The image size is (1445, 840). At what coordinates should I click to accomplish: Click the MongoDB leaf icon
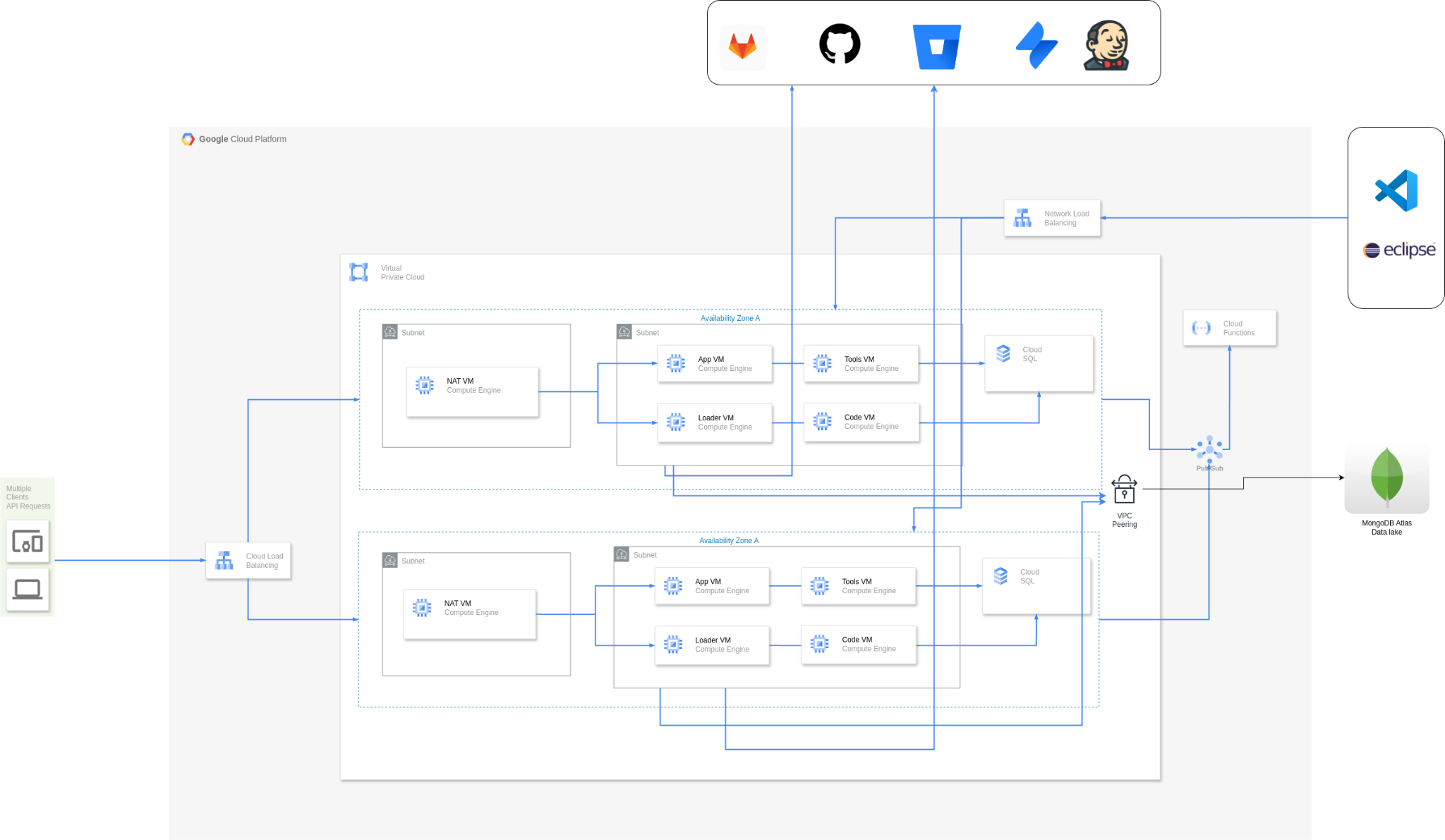coord(1387,477)
